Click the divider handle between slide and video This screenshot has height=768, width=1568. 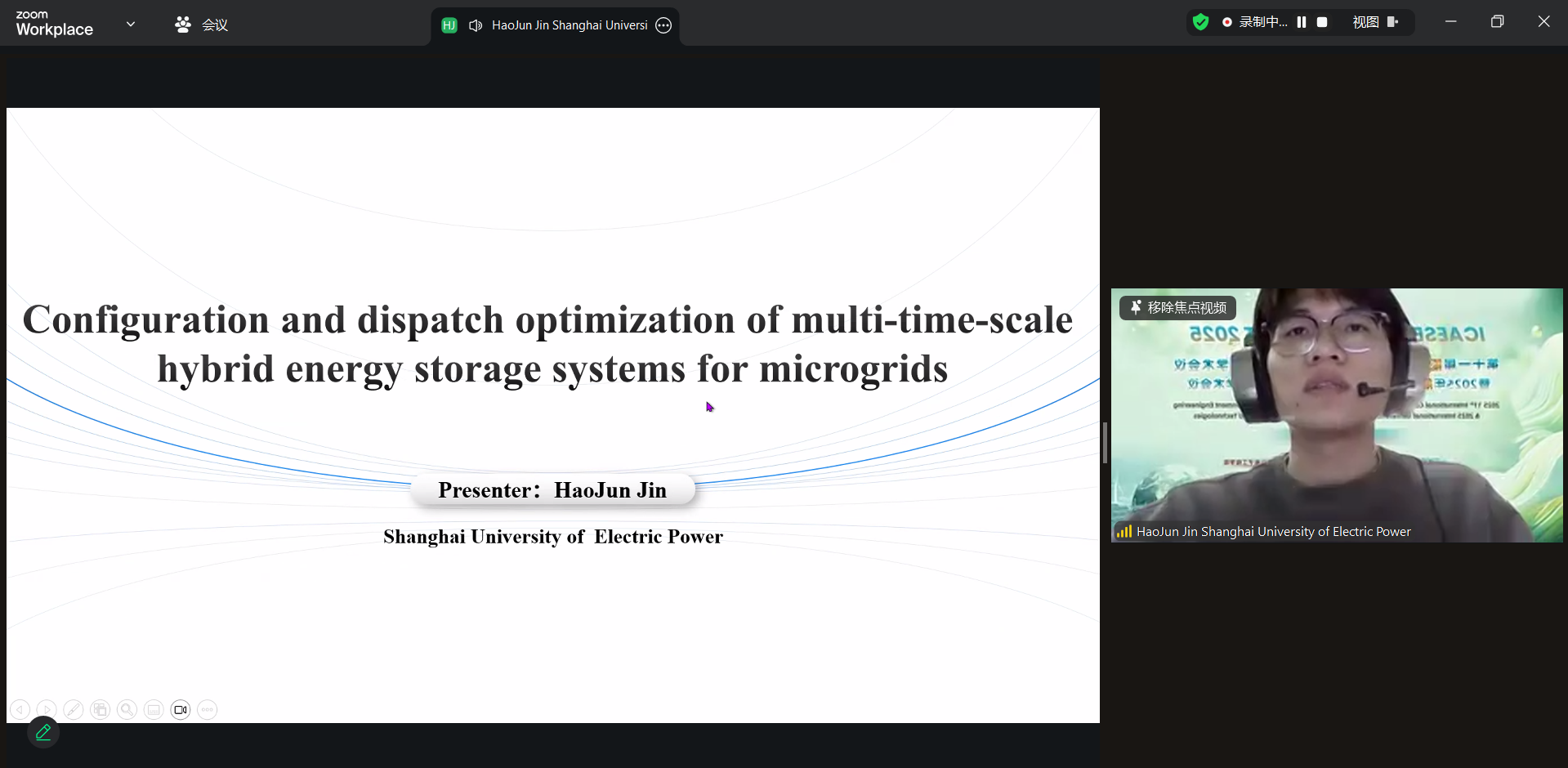pos(1105,443)
